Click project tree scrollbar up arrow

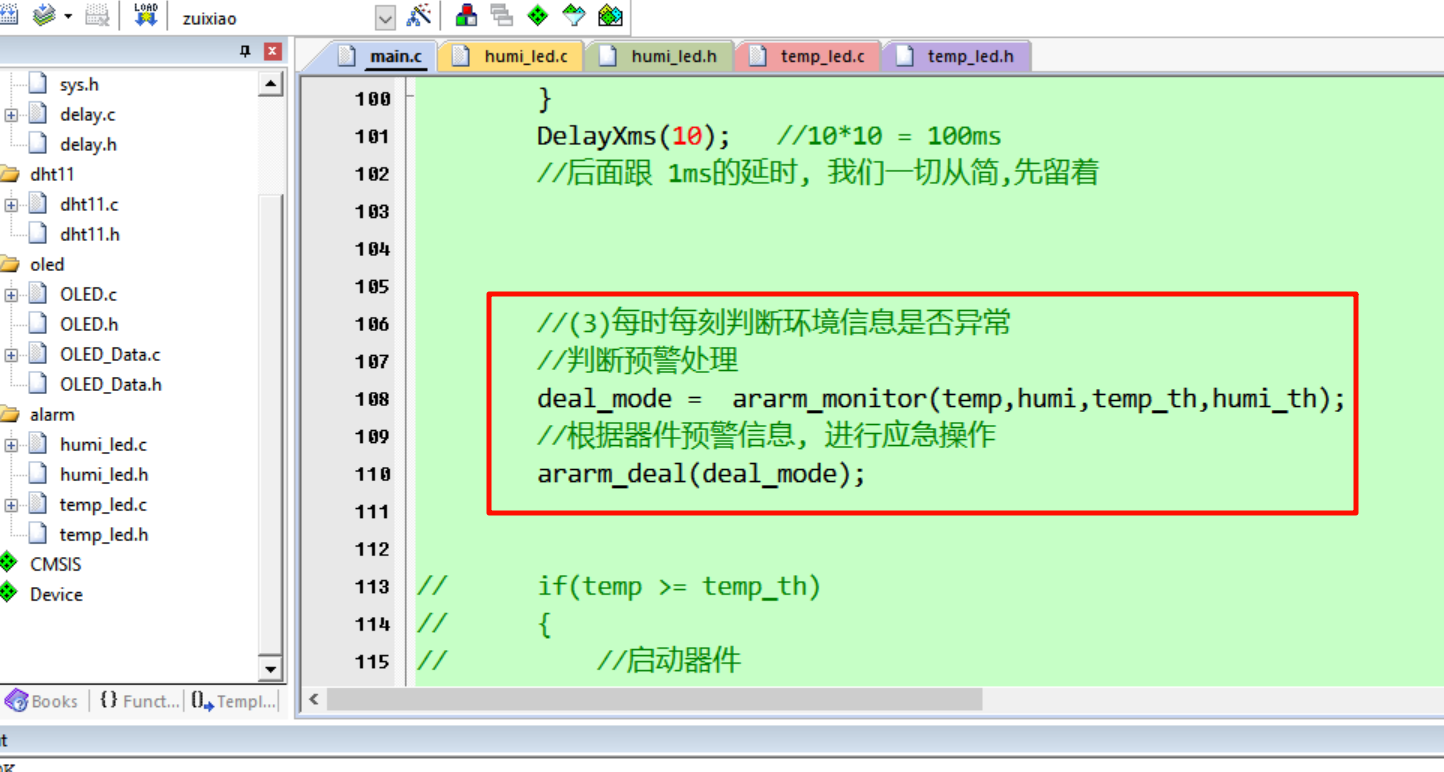[271, 85]
